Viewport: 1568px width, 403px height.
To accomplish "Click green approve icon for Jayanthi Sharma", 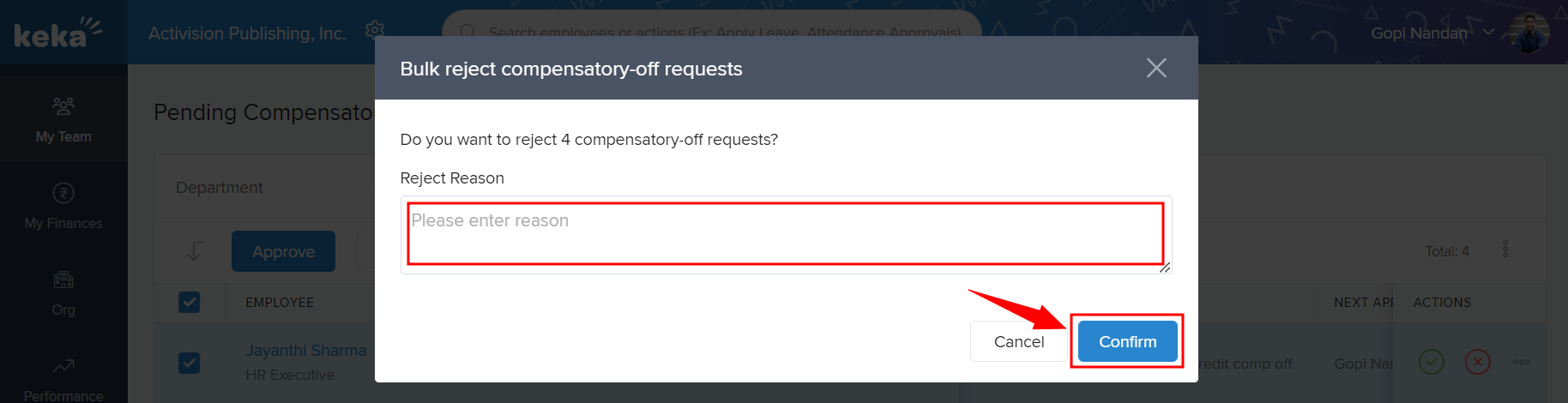I will point(1431,362).
